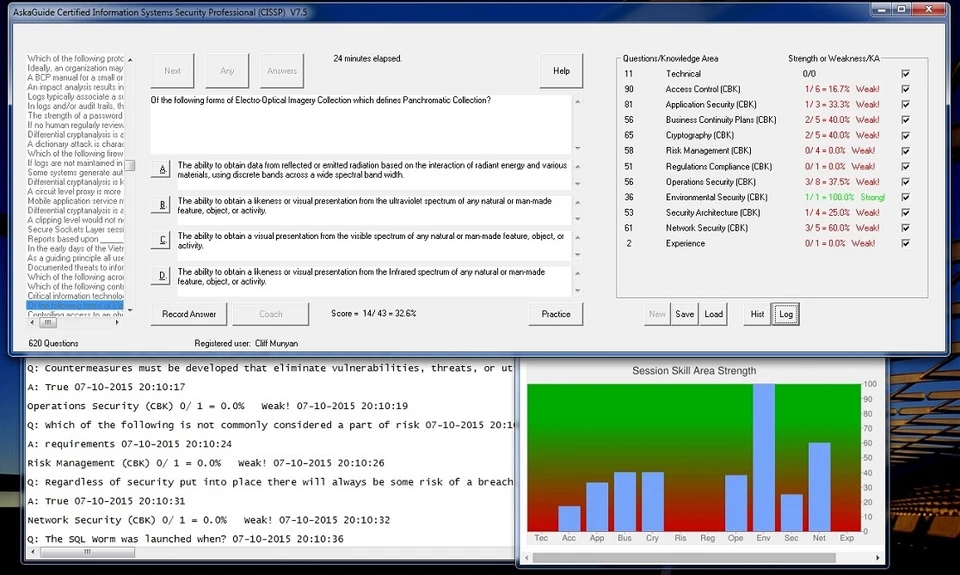Select 'Secure Sockets Layer sessi' question
This screenshot has width=960, height=575.
tap(75, 229)
